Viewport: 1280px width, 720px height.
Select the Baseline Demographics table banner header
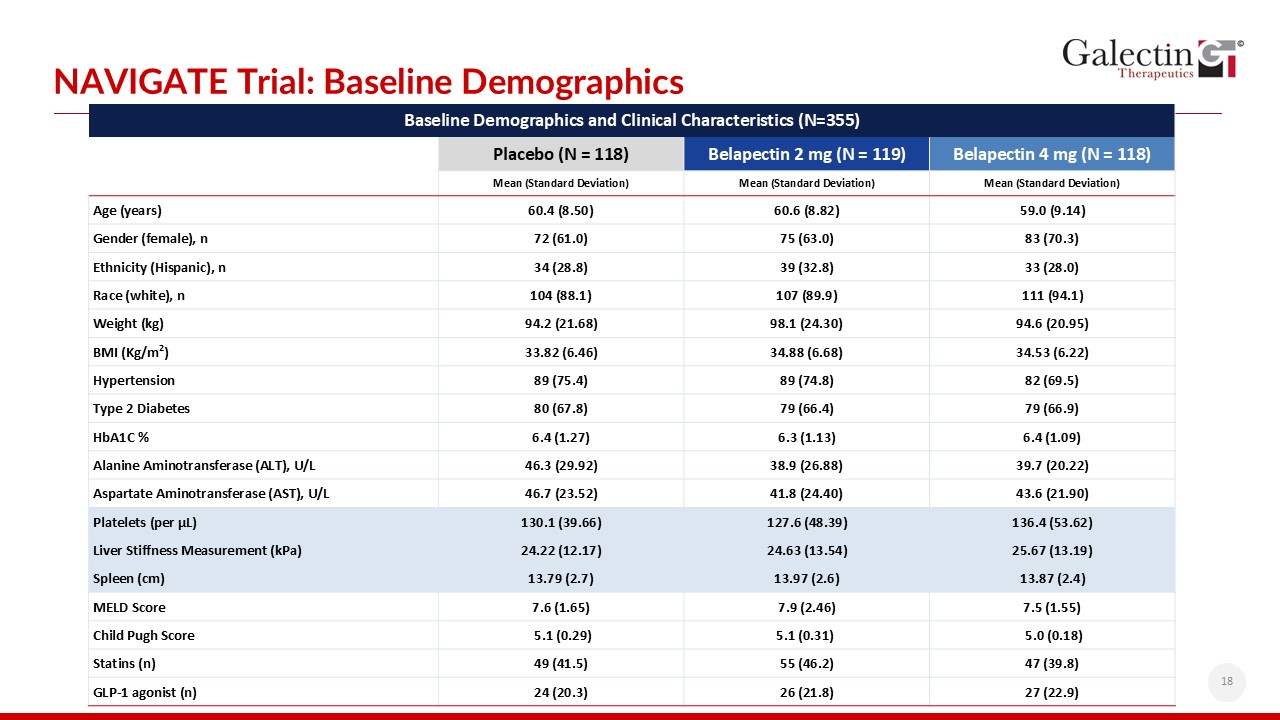pyautogui.click(x=631, y=120)
